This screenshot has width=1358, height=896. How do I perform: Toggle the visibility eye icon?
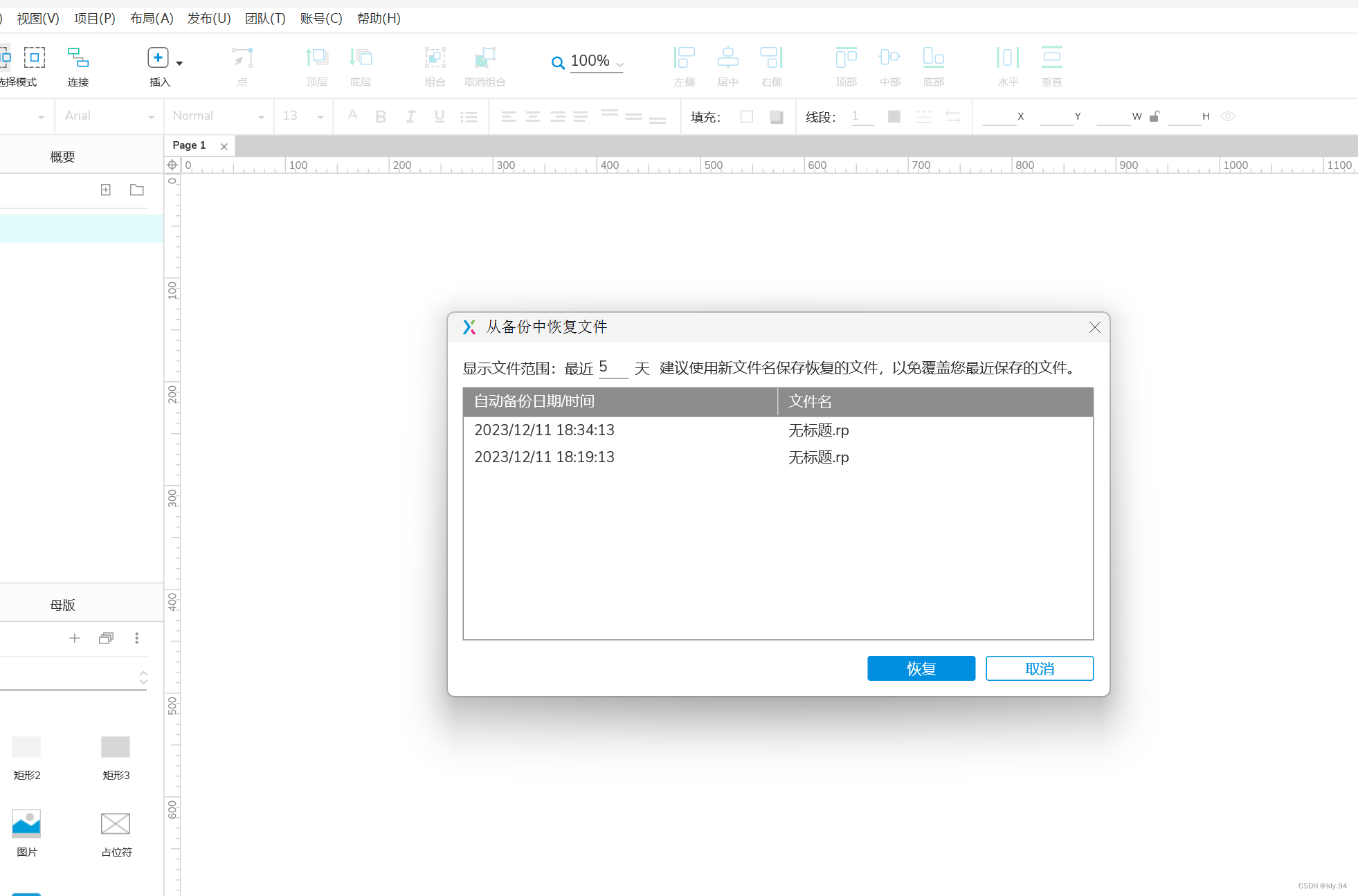(x=1228, y=116)
